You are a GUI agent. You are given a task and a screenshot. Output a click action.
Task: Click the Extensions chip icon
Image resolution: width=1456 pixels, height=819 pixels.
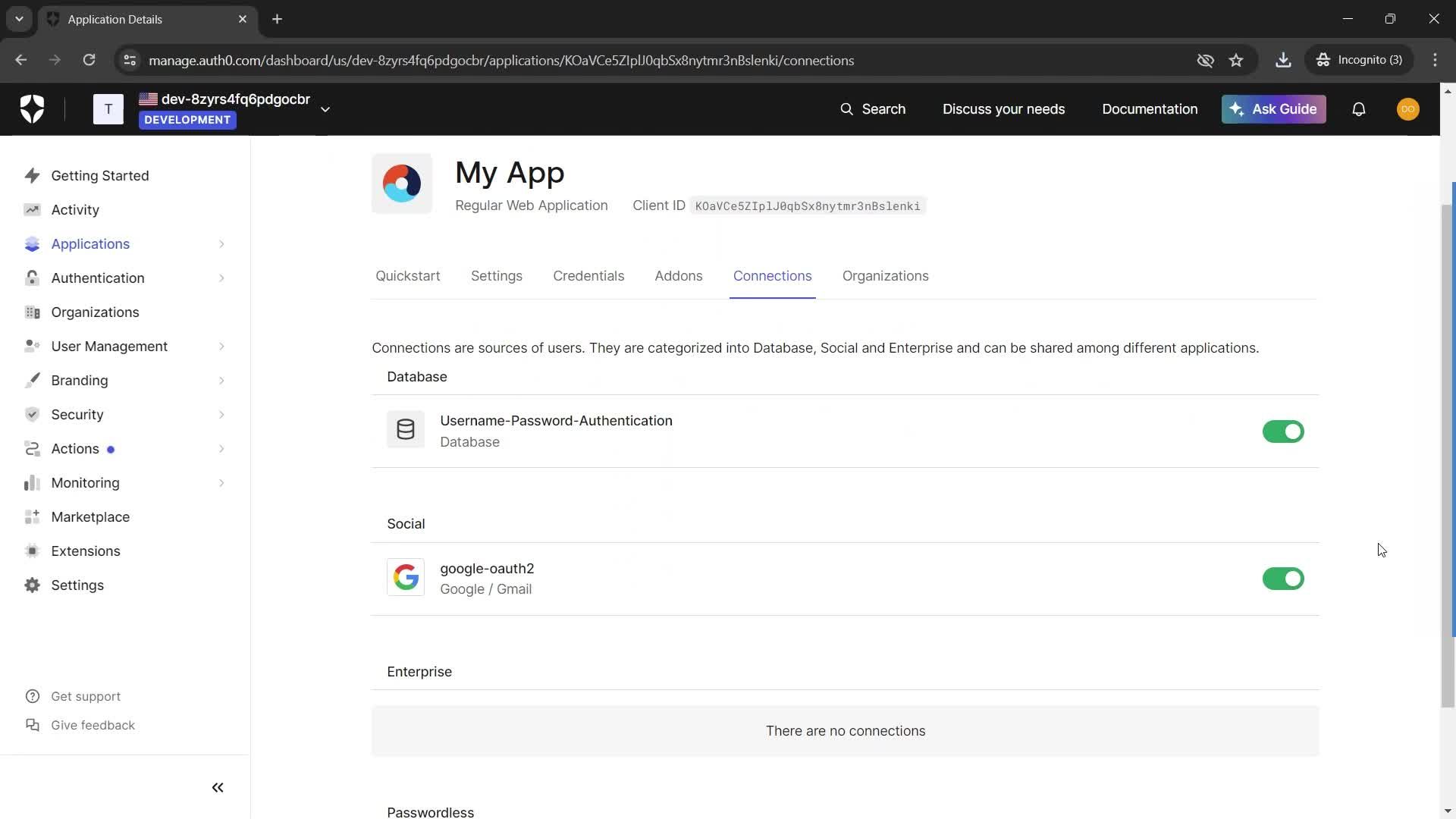tap(32, 551)
